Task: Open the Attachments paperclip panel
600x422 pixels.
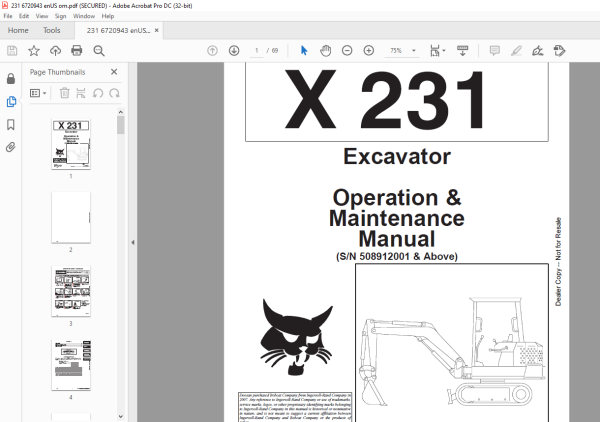Action: coord(11,147)
